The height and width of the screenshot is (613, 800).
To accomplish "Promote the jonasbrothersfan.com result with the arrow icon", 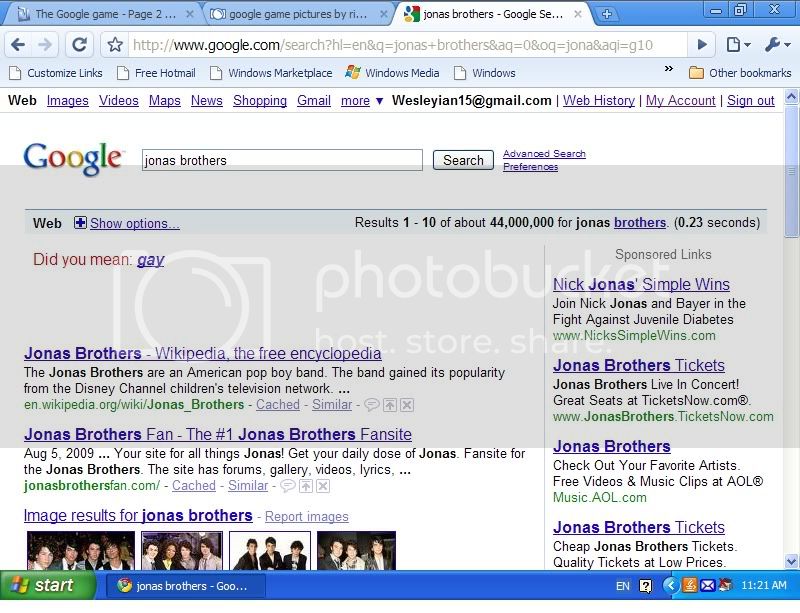I will 306,486.
